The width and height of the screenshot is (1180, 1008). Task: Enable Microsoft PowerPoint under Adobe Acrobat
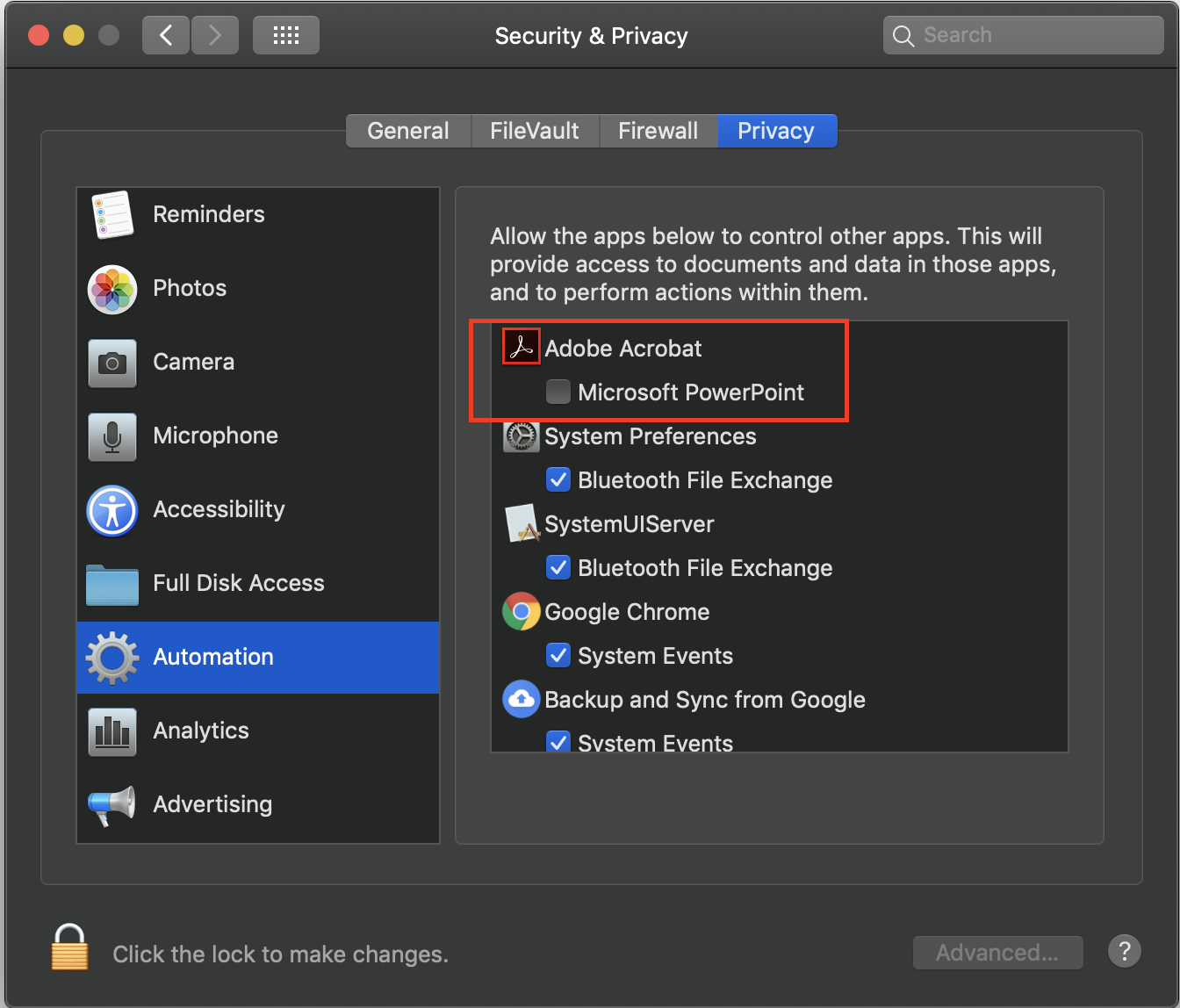[558, 392]
